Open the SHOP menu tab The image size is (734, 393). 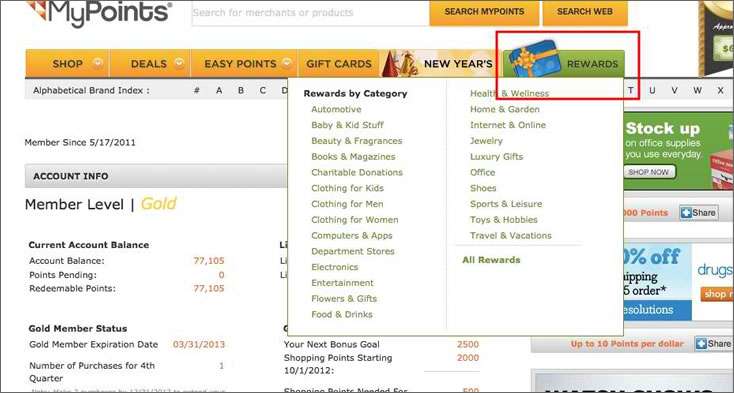point(67,64)
